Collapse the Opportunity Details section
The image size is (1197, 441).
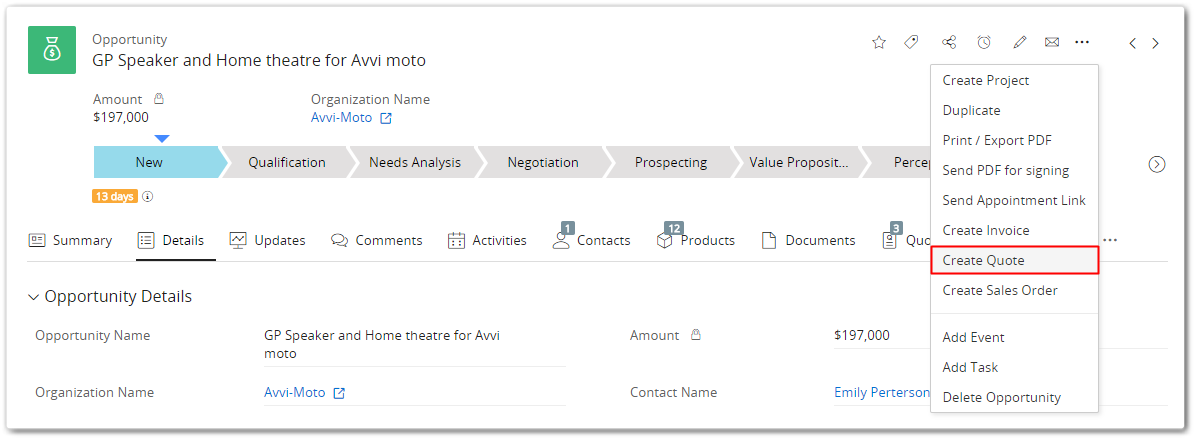(x=34, y=297)
